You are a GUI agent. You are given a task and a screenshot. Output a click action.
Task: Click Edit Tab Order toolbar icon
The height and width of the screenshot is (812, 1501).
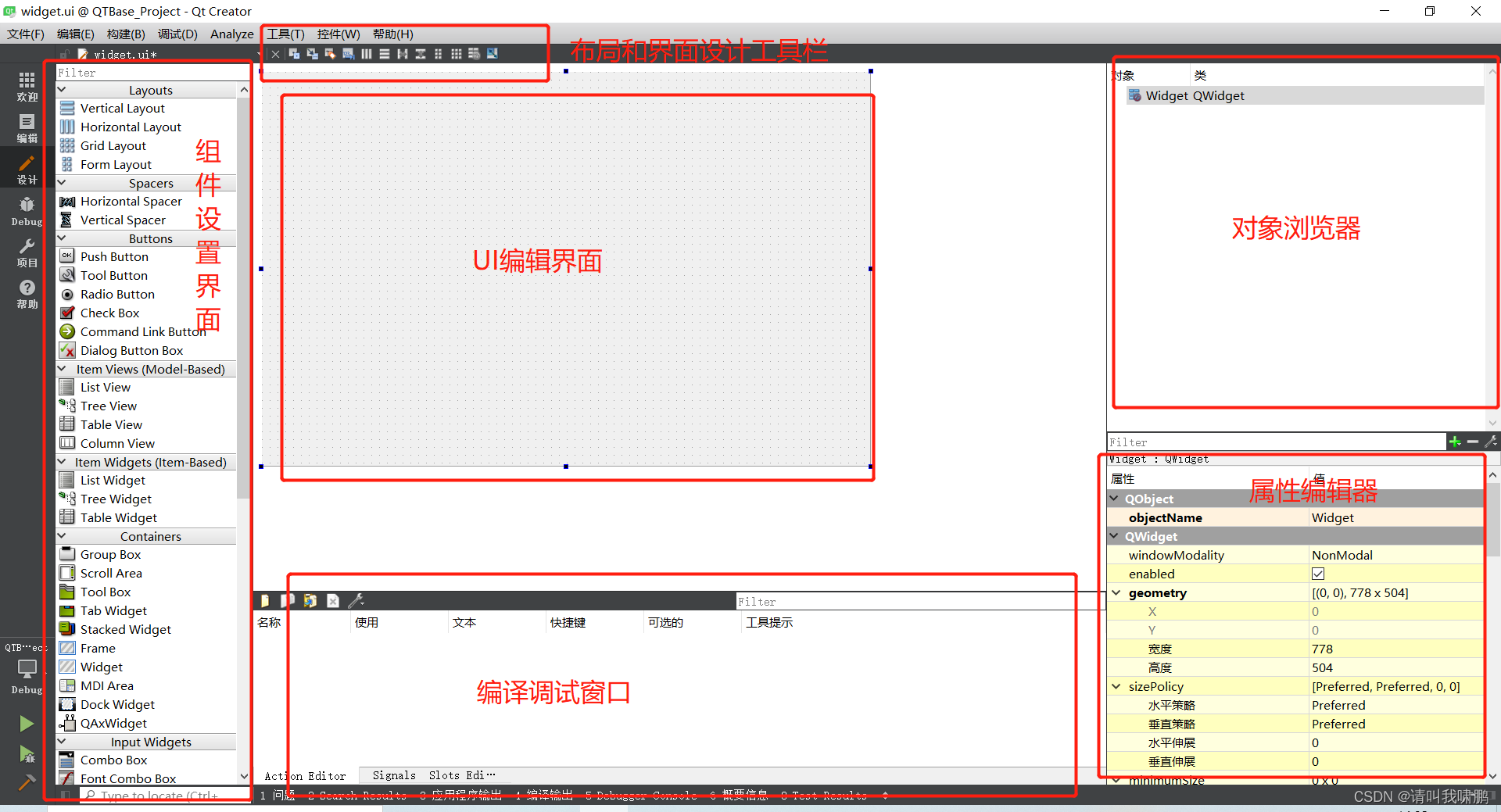(x=348, y=54)
